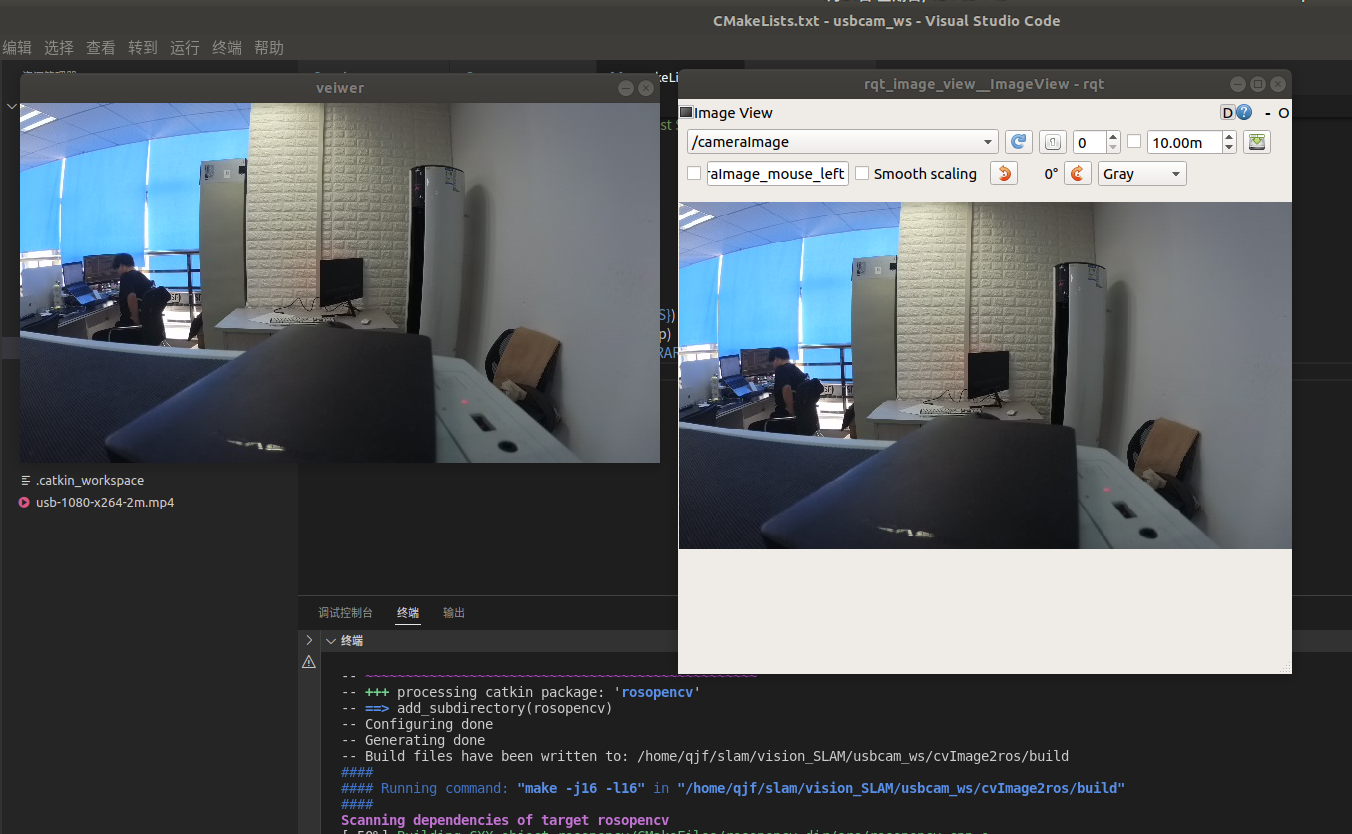Screen dimensions: 1352x834
Task: Click the 0° rotation label in rqt
Action: [x=1051, y=174]
